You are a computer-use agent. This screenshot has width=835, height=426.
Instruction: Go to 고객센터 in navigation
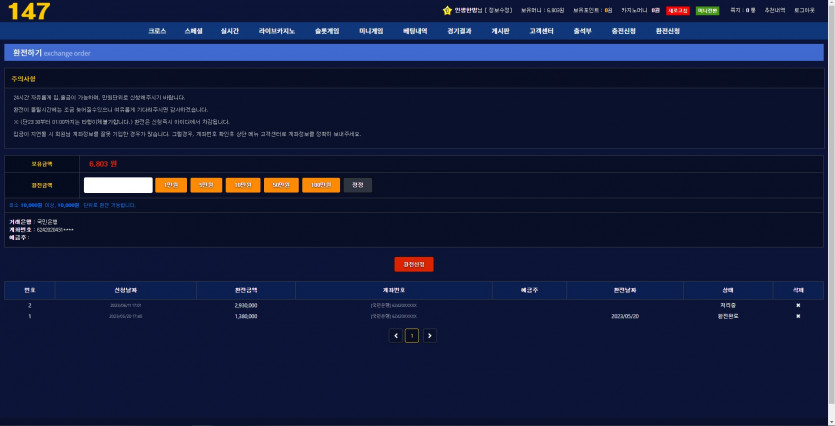(542, 31)
